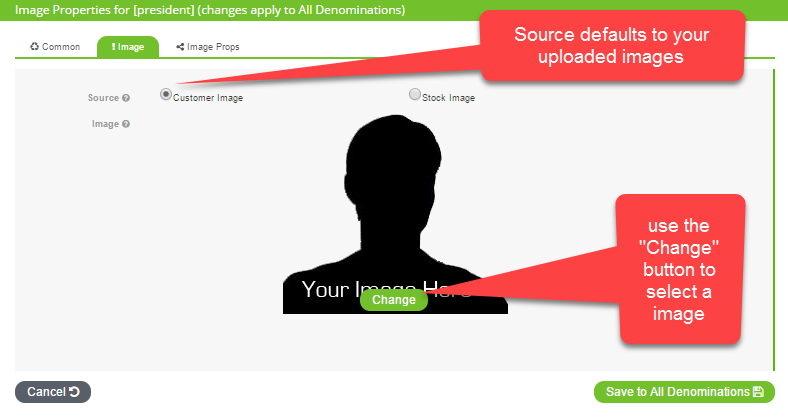Open the Common tab
The width and height of the screenshot is (788, 417).
55,47
